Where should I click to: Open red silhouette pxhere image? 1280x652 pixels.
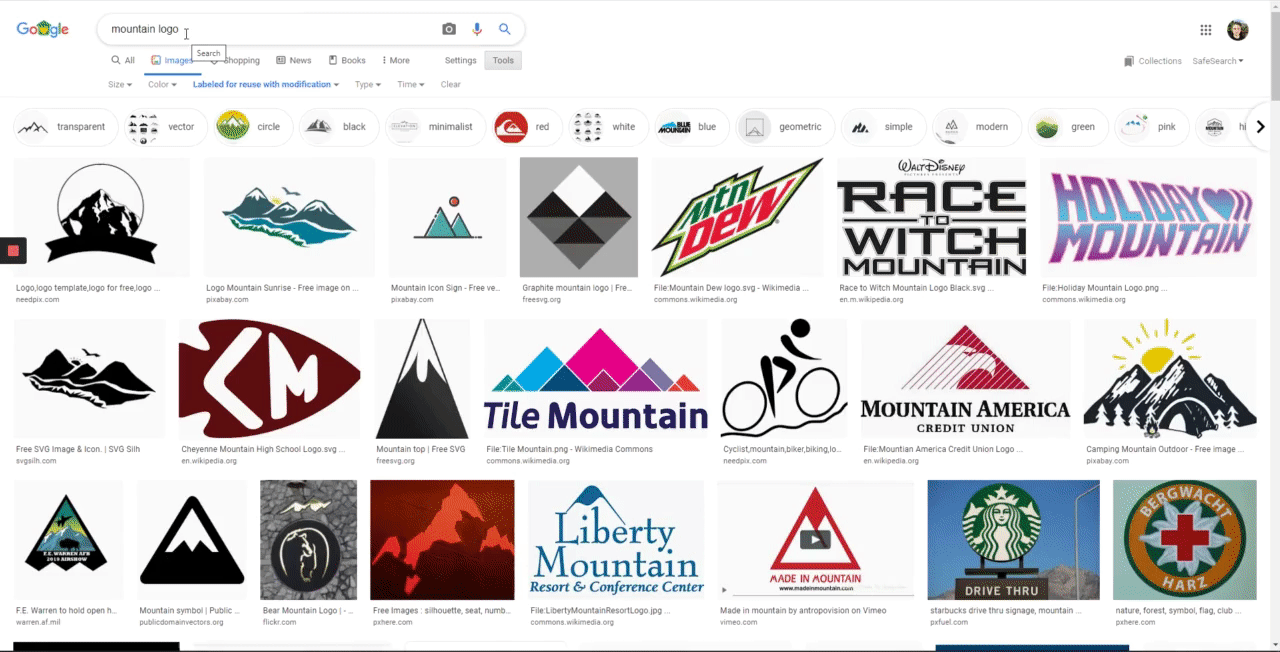point(442,540)
